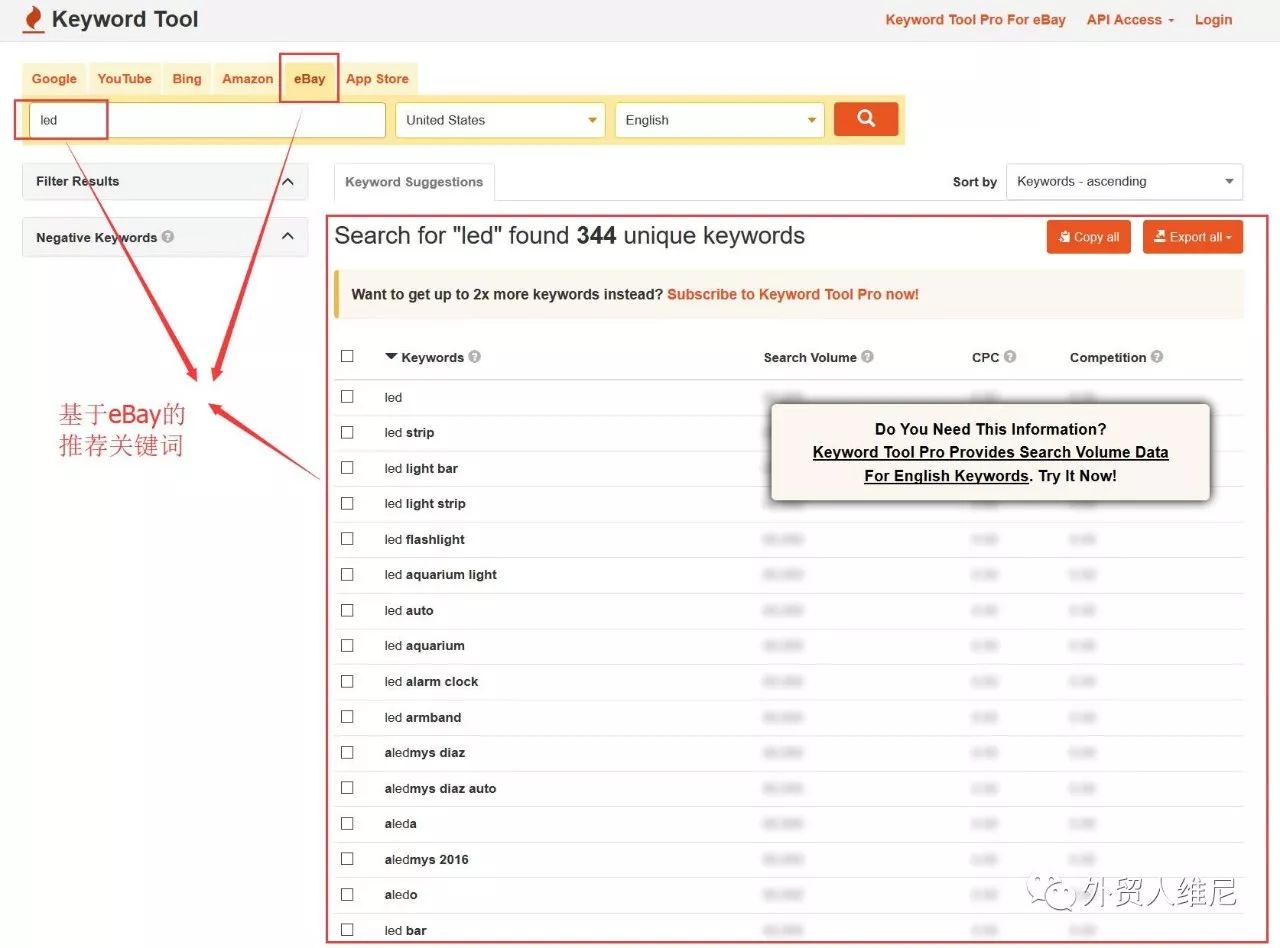Viewport: 1280px width, 948px height.
Task: Switch to the Bing tab
Action: coord(187,79)
